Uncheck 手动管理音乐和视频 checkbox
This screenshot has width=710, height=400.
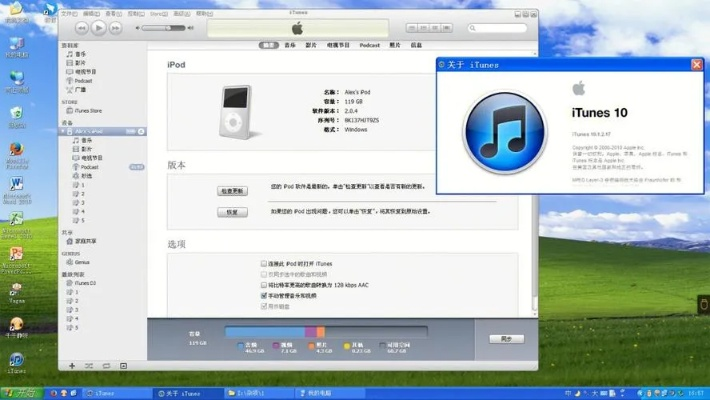[x=264, y=296]
